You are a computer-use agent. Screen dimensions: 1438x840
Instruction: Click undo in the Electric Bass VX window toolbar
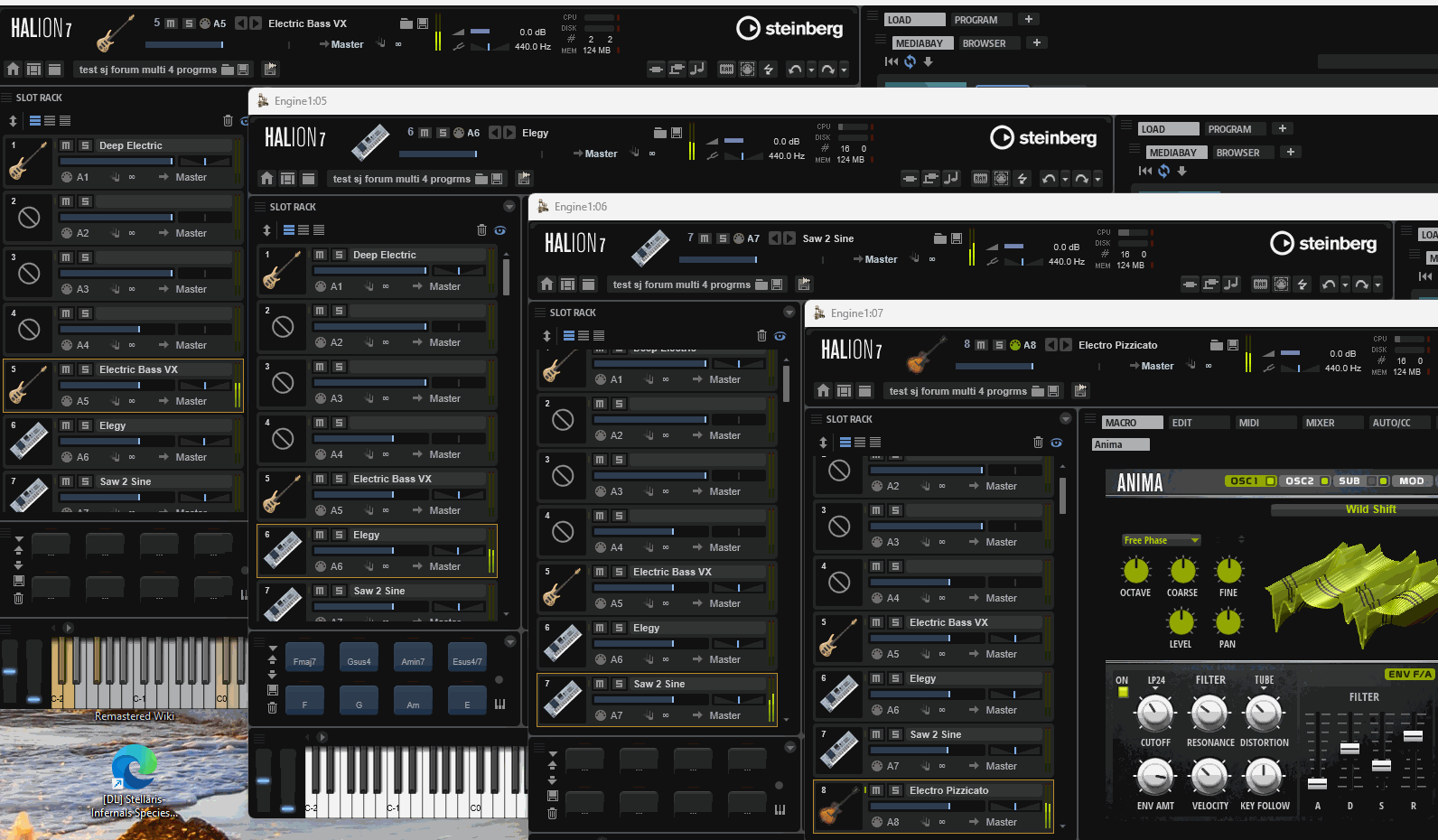(x=794, y=70)
